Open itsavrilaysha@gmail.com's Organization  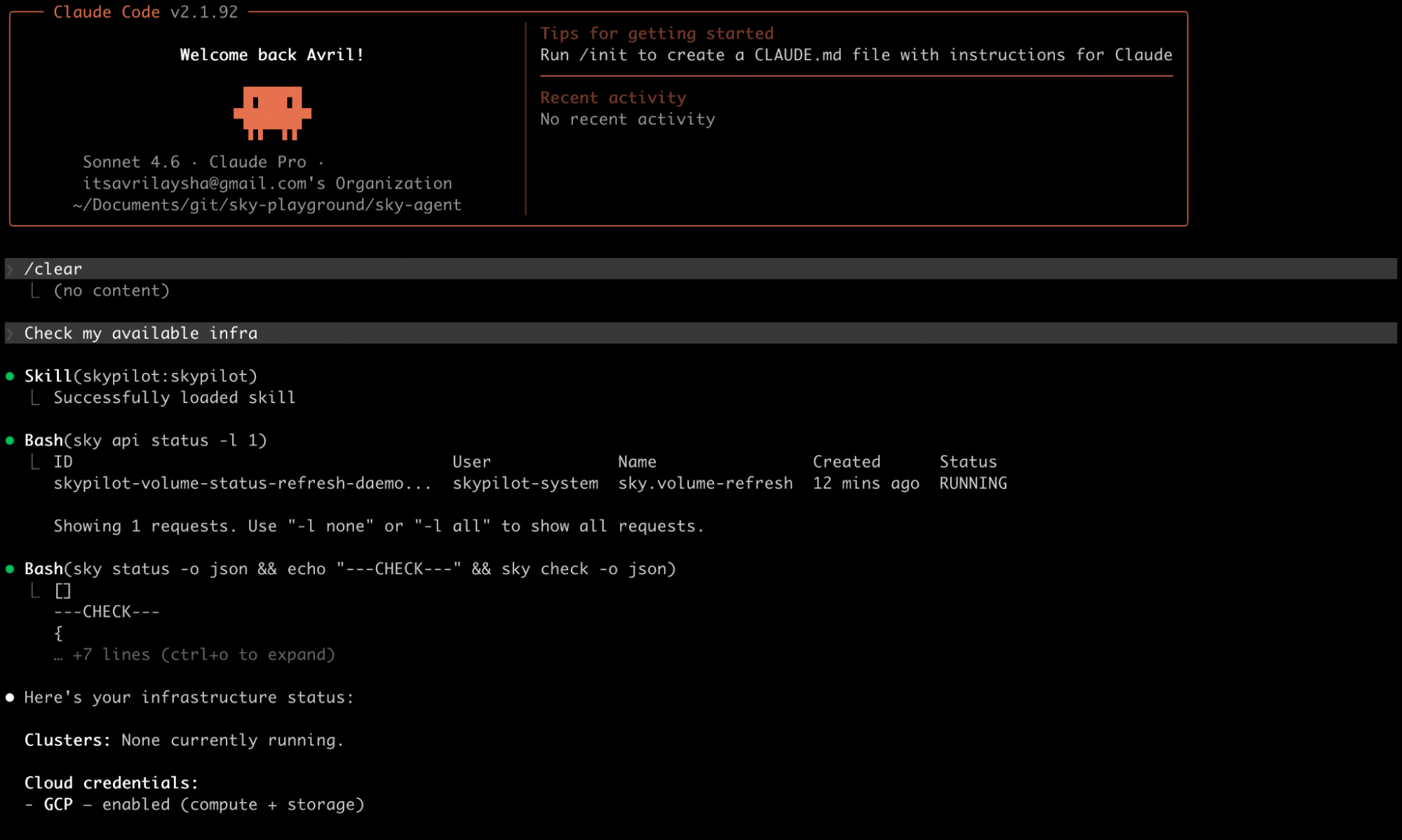point(266,183)
